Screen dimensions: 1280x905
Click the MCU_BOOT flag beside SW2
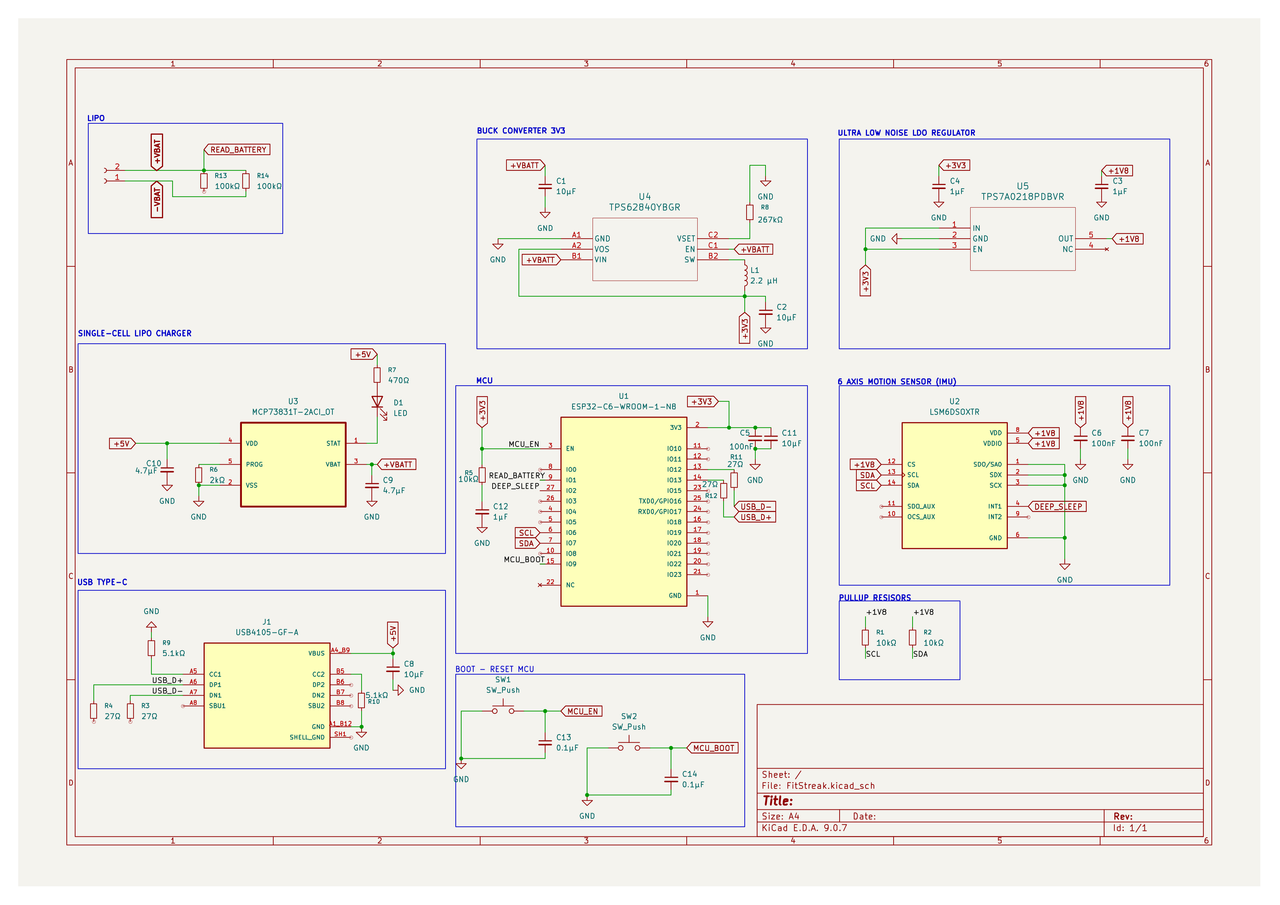(713, 747)
